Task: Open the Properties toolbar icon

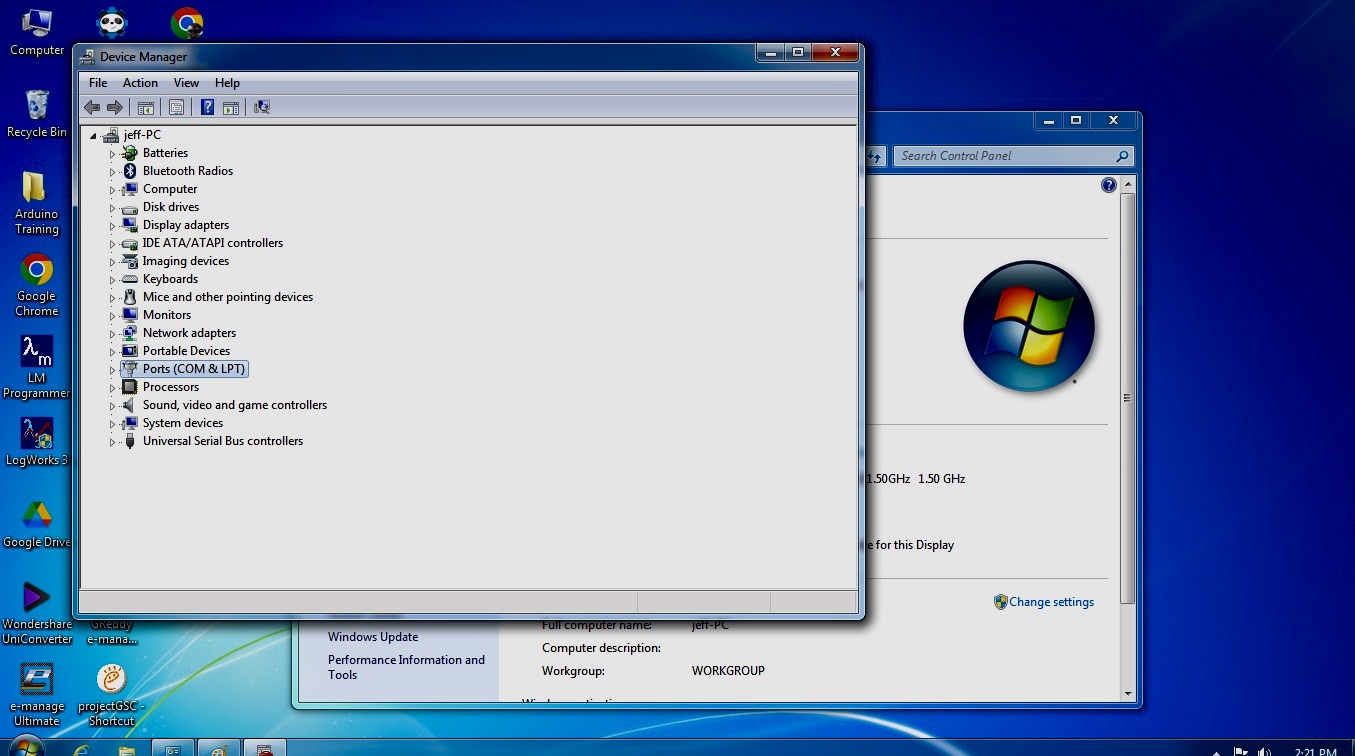Action: [x=176, y=107]
